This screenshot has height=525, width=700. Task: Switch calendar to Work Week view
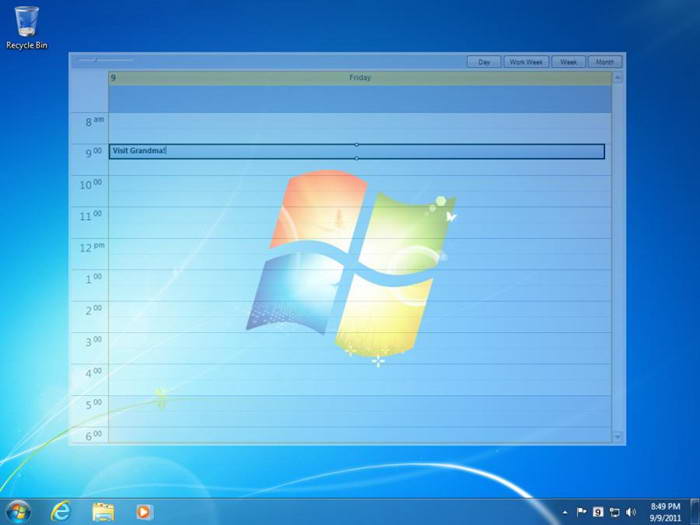(x=526, y=62)
